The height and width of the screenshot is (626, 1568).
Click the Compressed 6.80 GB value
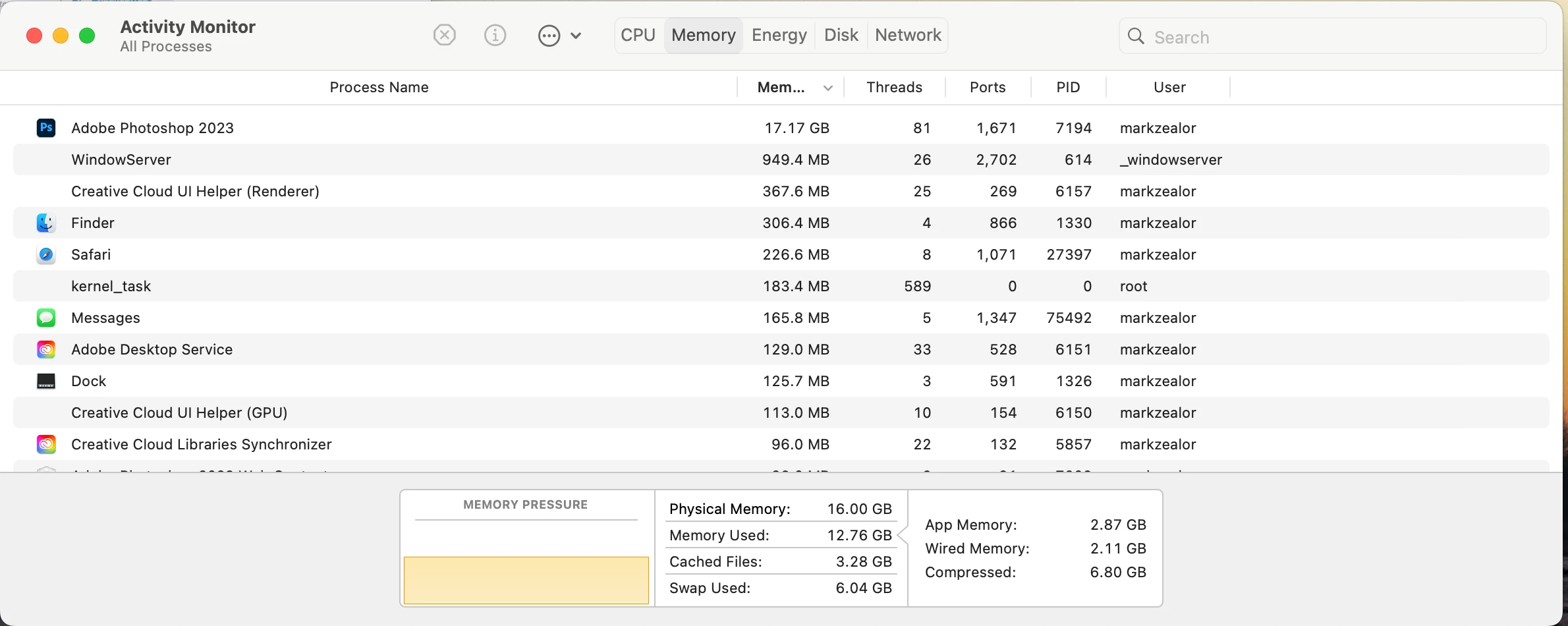(1118, 572)
